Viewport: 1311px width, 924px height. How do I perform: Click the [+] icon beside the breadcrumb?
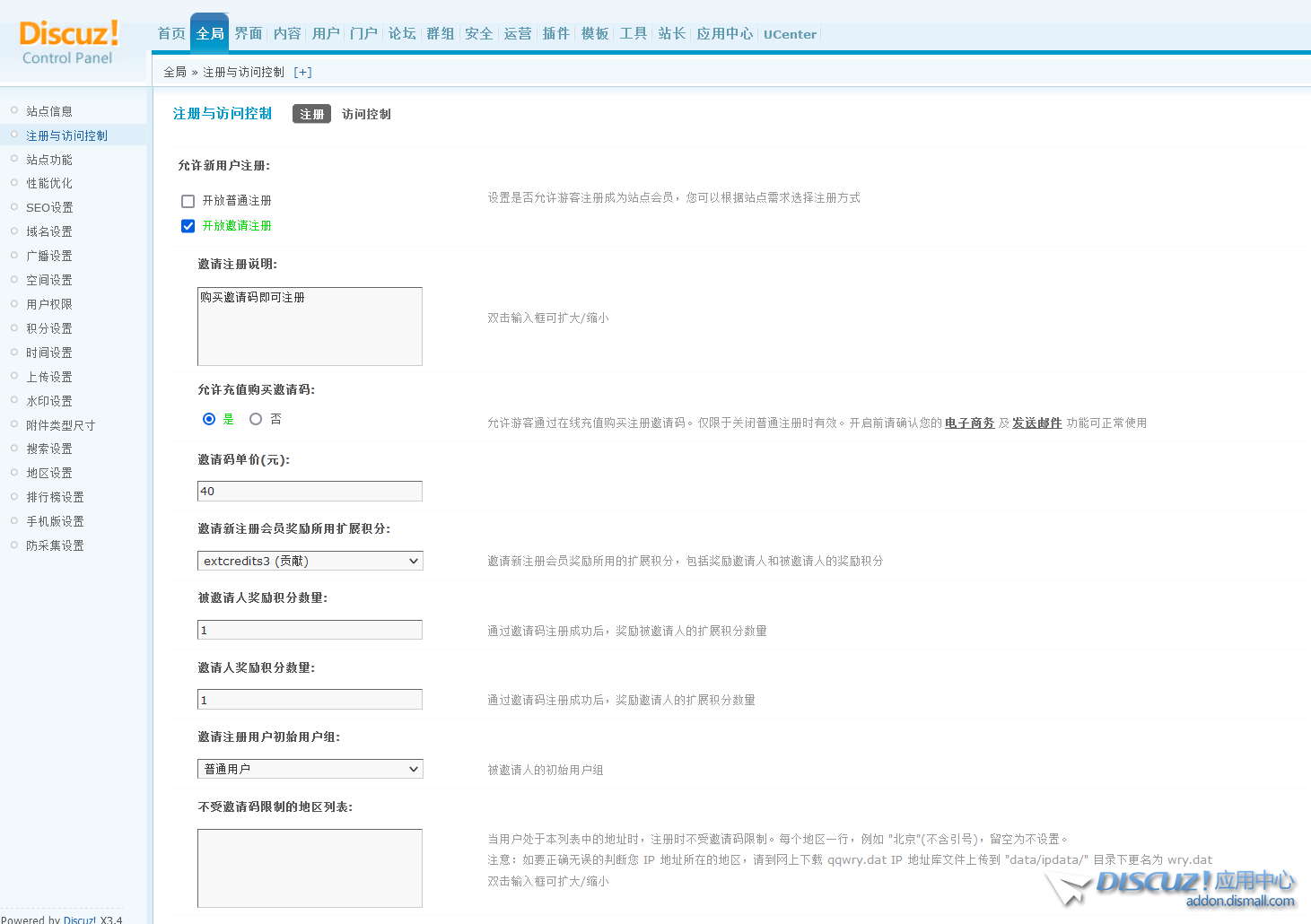[302, 73]
